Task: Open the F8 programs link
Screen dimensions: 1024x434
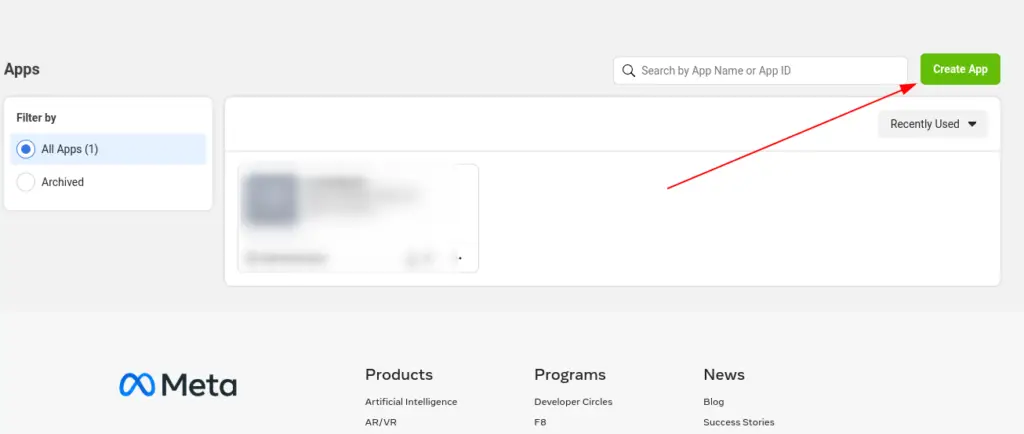Action: [541, 422]
